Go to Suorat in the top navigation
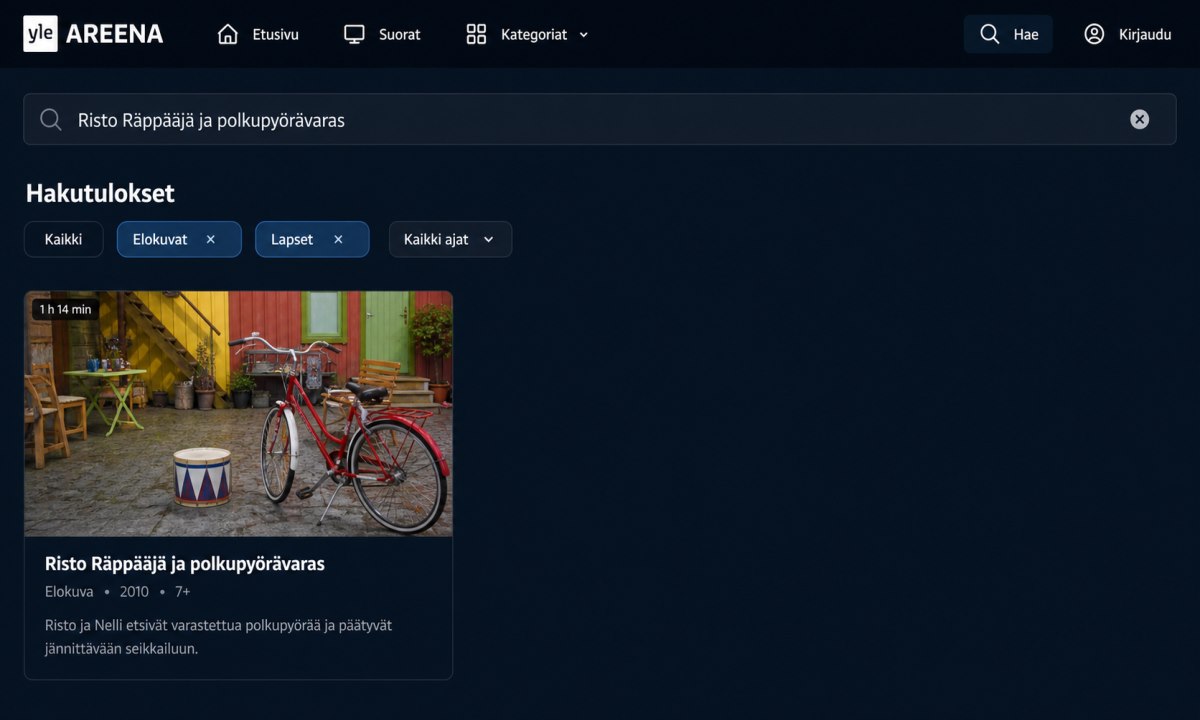Viewport: 1200px width, 720px height. click(x=382, y=34)
